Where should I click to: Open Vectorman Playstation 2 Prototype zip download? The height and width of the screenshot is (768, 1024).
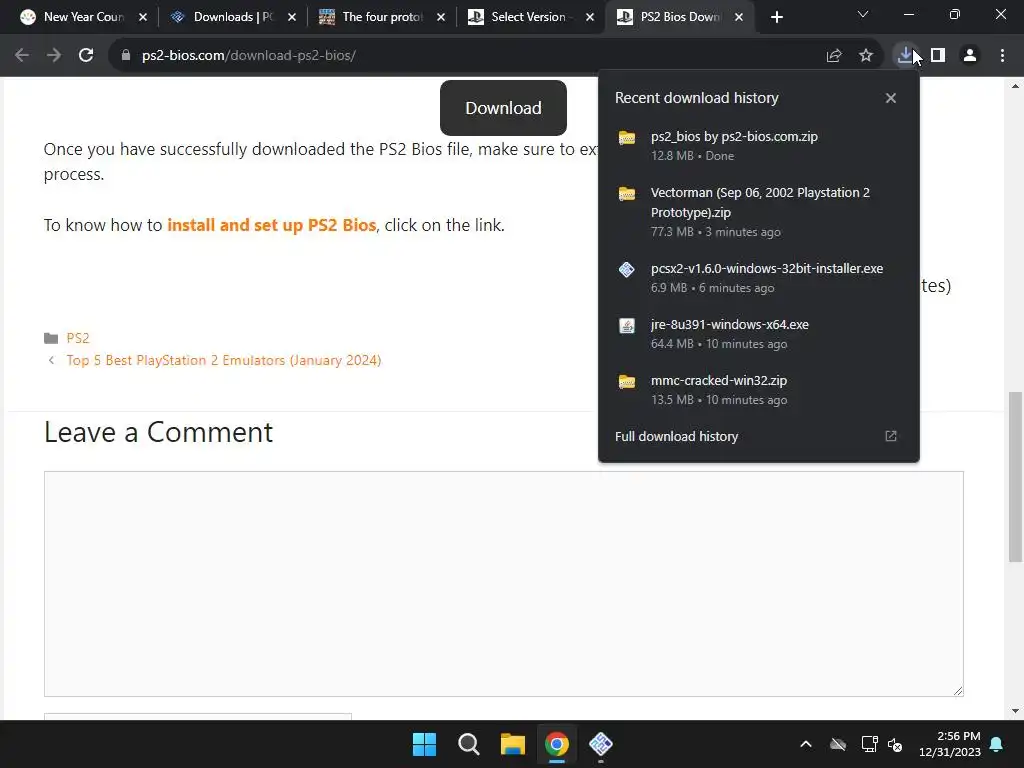click(759, 212)
